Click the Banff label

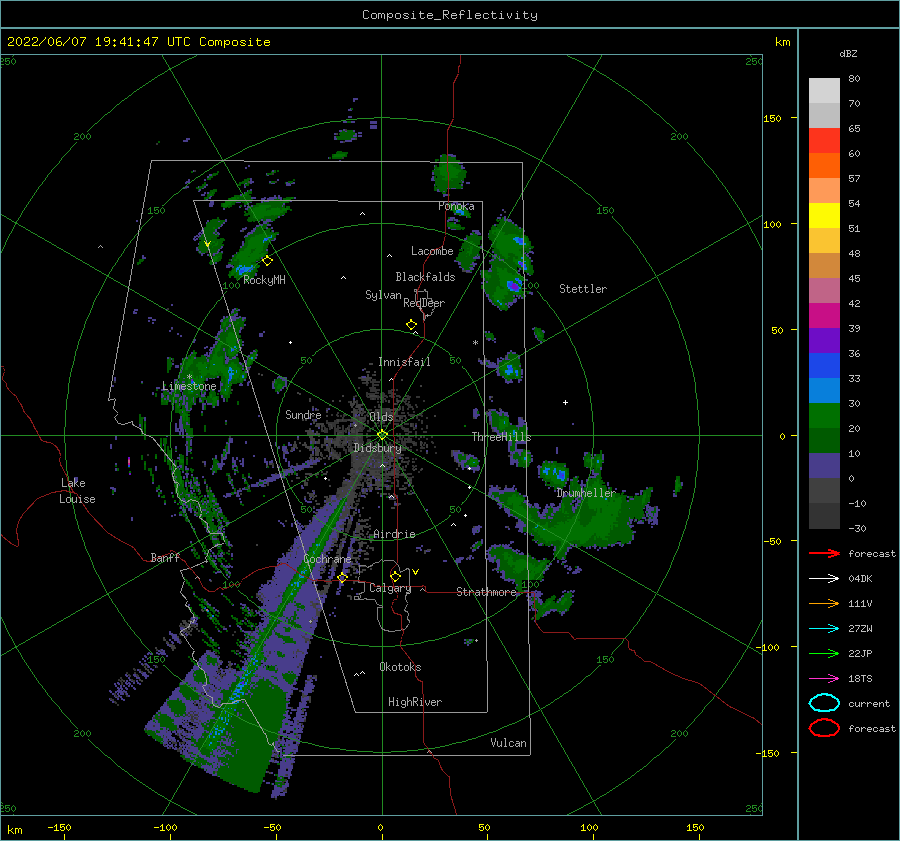click(x=165, y=557)
